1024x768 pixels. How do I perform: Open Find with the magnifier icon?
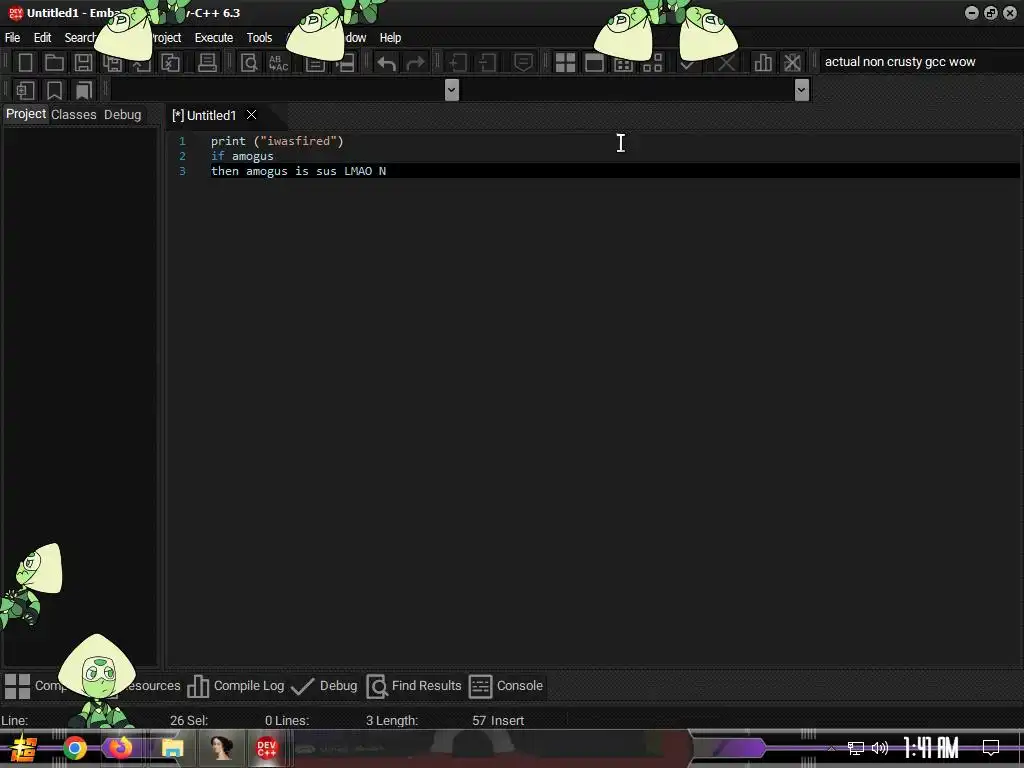coord(249,63)
